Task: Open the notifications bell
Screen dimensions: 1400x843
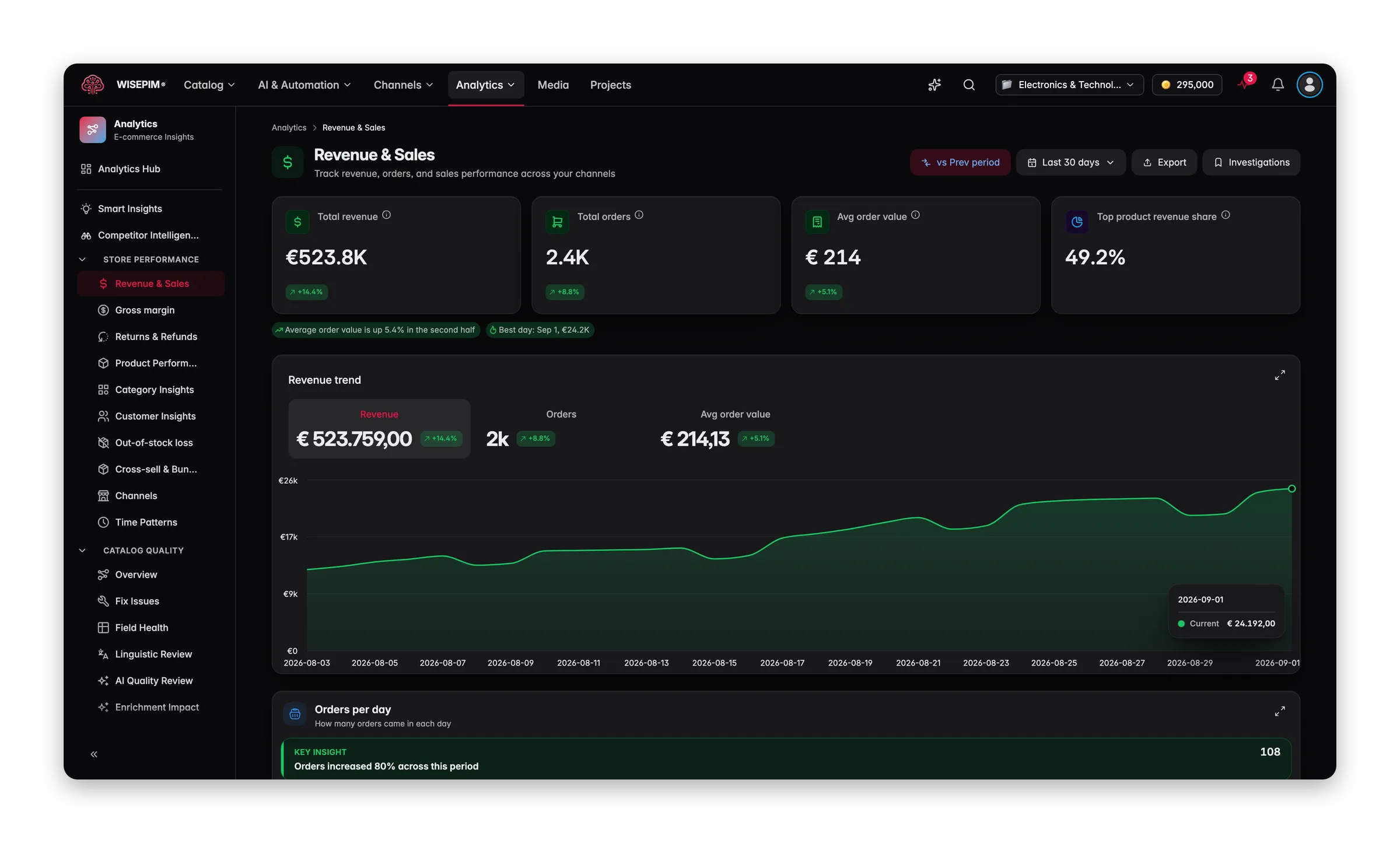Action: coord(1277,85)
